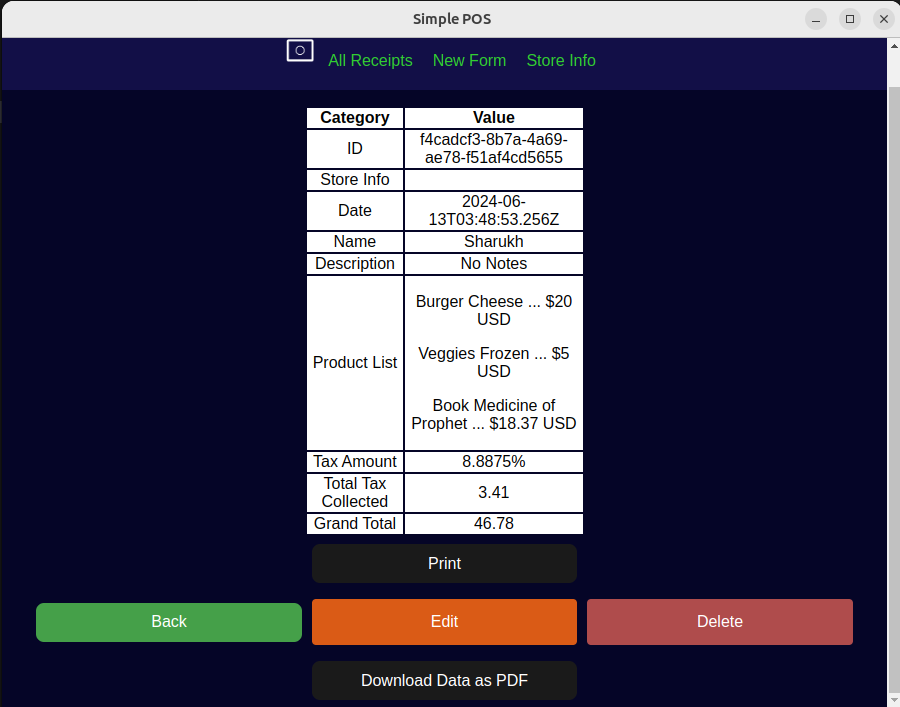Image resolution: width=900 pixels, height=707 pixels.
Task: Select the Name cell showing Sharukh
Action: pos(493,241)
